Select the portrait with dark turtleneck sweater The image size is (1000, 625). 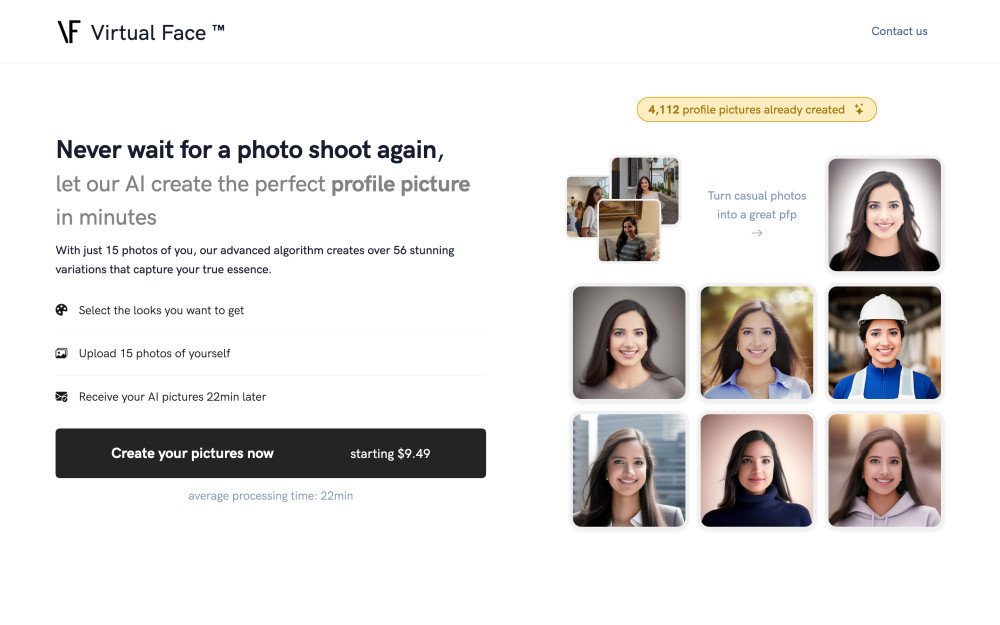click(x=757, y=470)
